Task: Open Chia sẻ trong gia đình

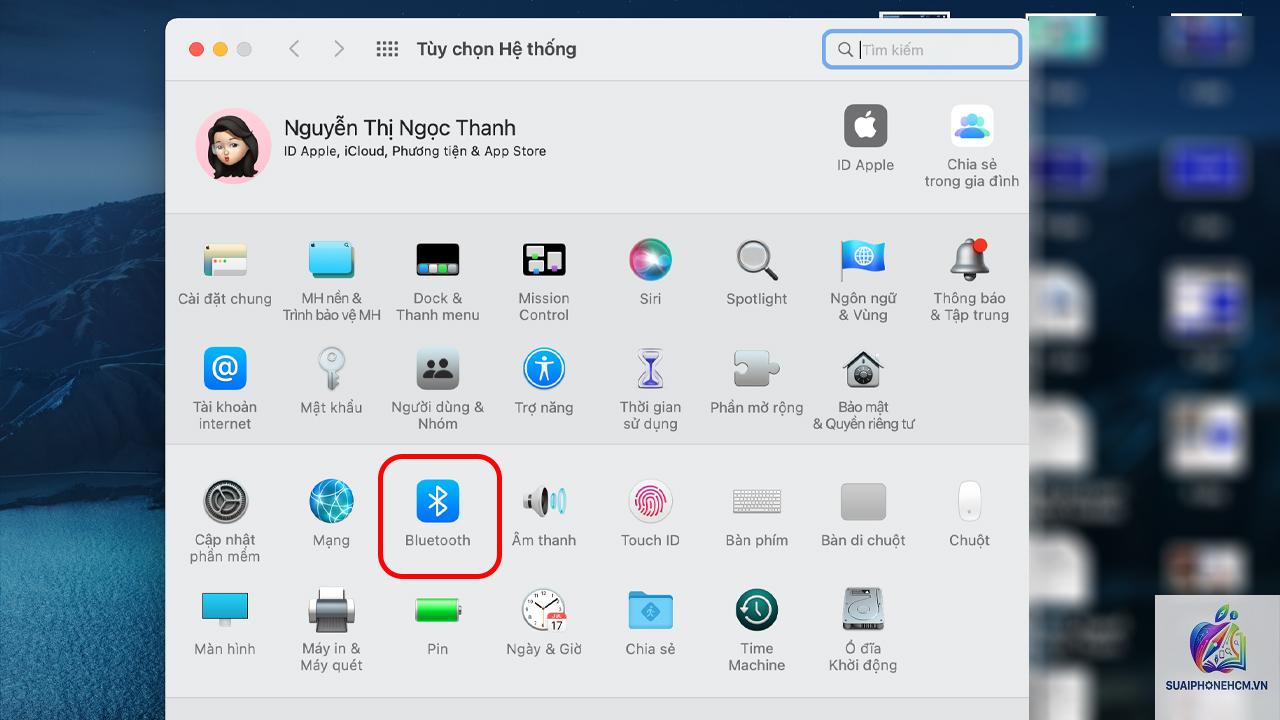Action: point(972,126)
